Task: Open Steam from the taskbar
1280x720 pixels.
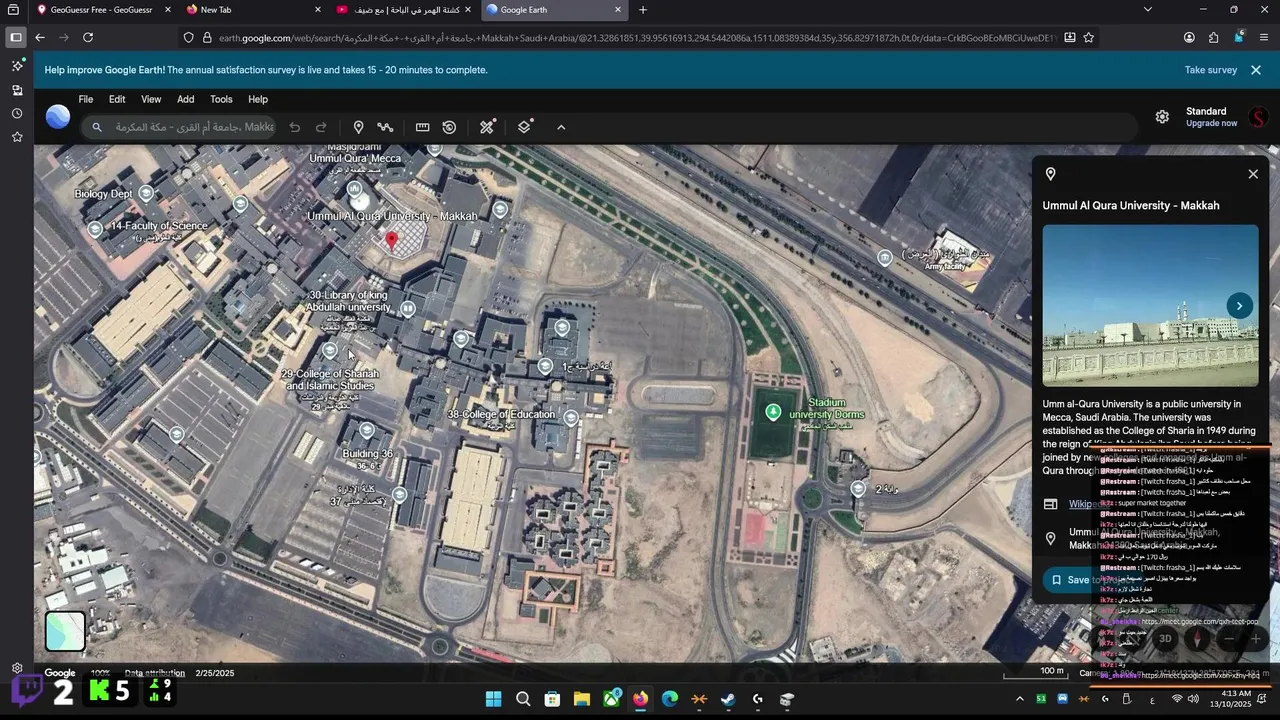Action: click(x=728, y=699)
